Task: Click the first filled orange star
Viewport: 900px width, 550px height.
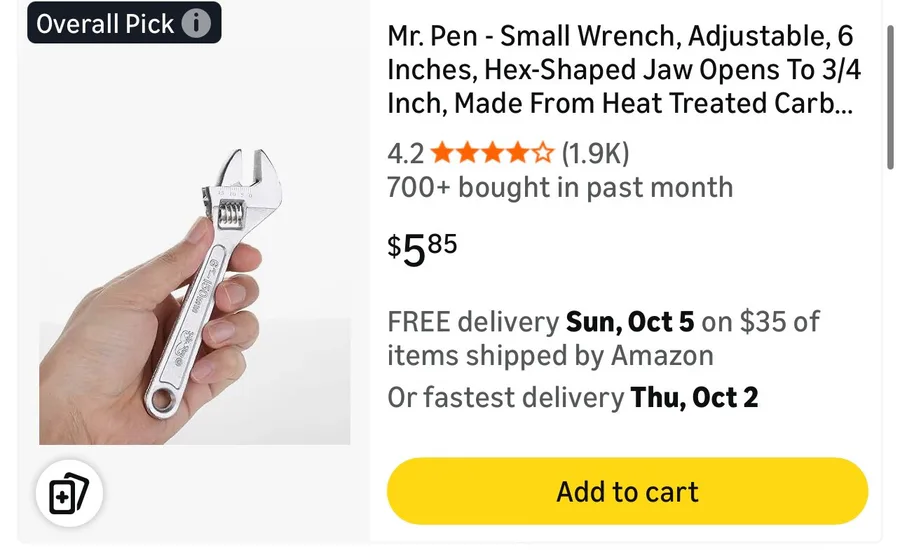Action: 441,153
